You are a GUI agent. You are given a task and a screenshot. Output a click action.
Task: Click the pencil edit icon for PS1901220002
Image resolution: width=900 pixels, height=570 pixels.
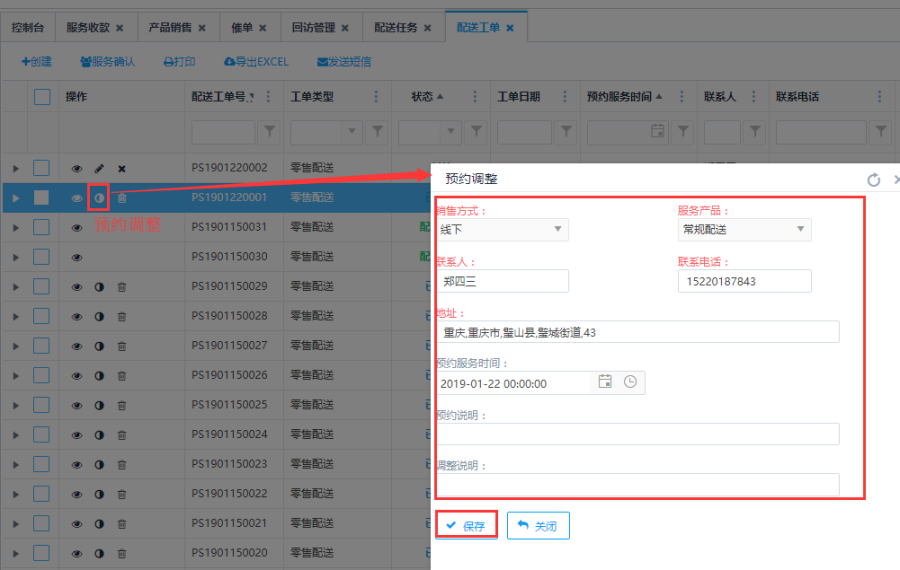(99, 169)
